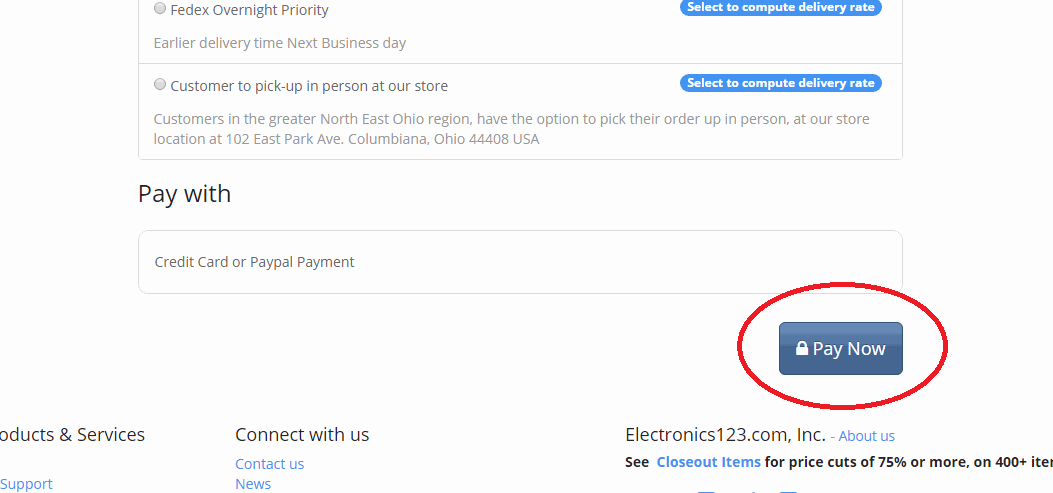This screenshot has height=493, width=1053.
Task: Click the Next Business day delivery note
Action: [279, 43]
